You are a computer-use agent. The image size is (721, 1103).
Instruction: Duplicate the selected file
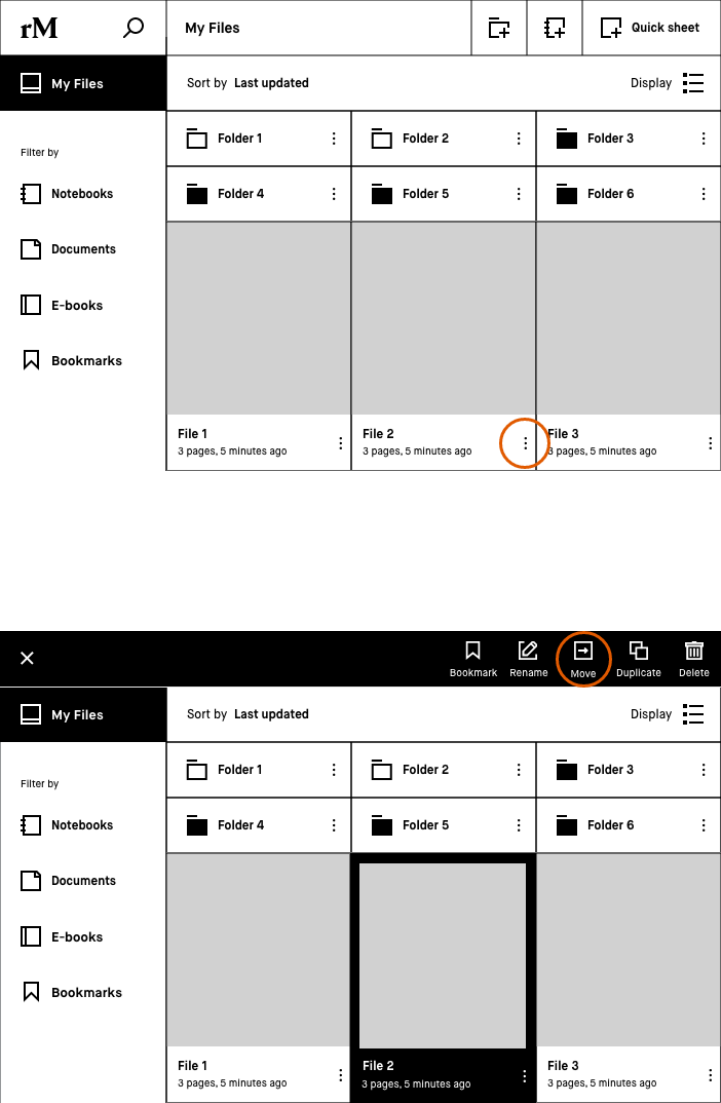tap(639, 659)
